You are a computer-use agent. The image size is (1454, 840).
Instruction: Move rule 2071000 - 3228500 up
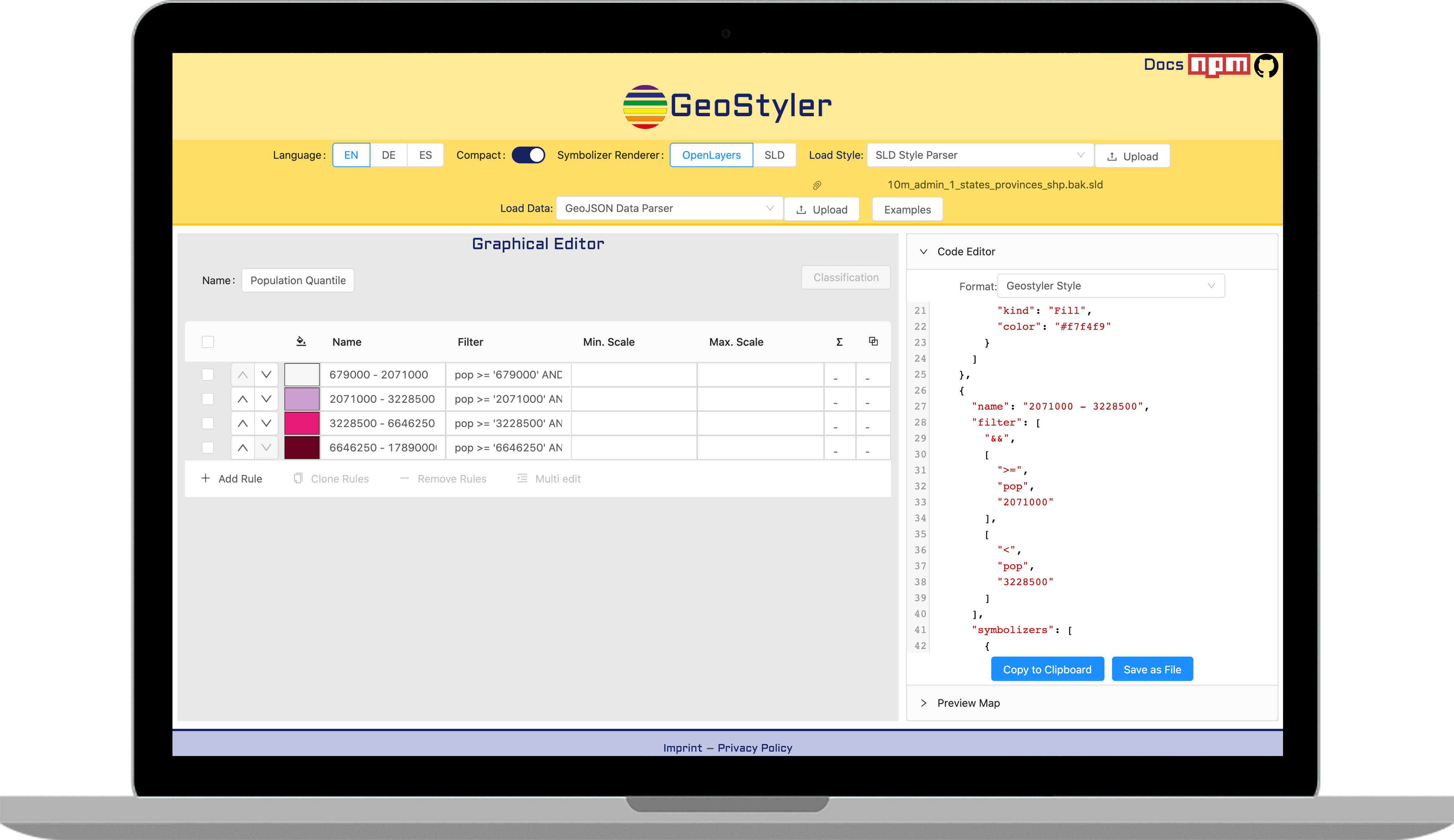pos(243,399)
